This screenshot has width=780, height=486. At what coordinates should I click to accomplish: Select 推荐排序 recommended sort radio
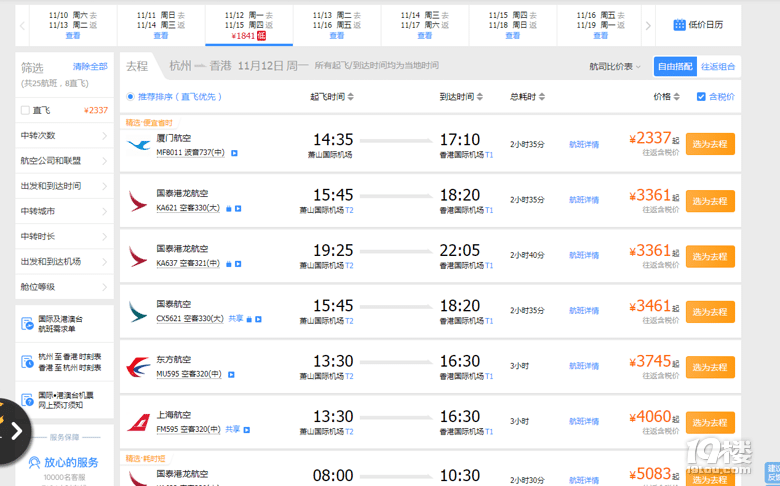pos(130,97)
